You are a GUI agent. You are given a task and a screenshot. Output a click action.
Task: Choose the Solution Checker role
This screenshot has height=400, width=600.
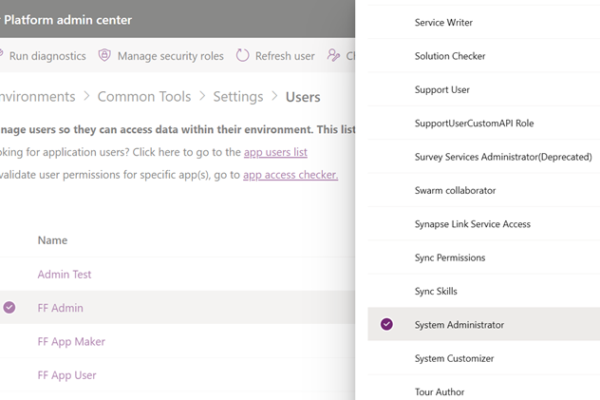(x=450, y=56)
